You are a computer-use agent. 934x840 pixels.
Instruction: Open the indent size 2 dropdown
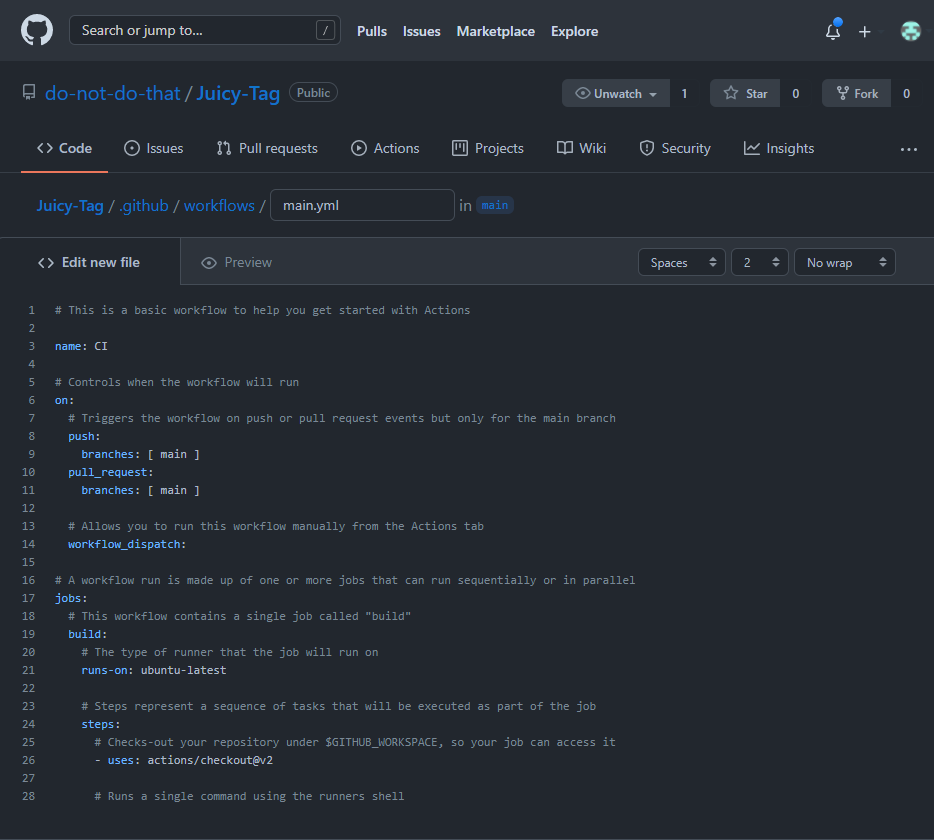click(x=760, y=262)
